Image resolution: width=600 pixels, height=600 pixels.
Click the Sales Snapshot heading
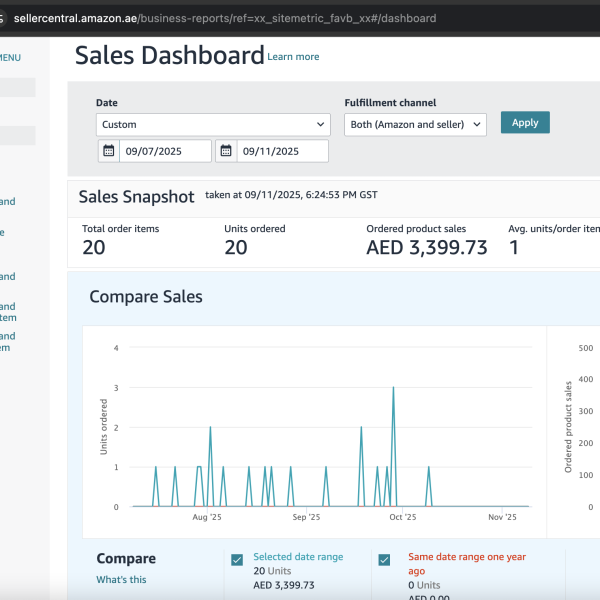[136, 197]
